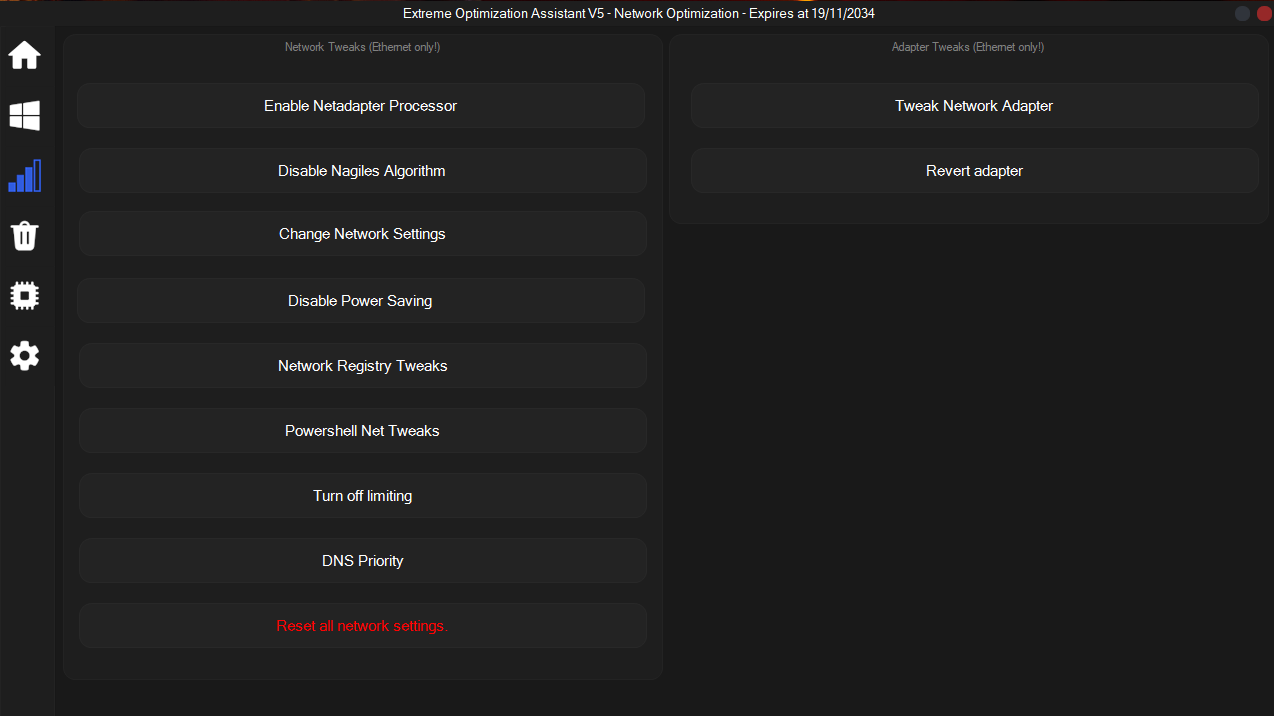The image size is (1274, 716).
Task: Click Enable Netadapter Processor
Action: (x=361, y=106)
